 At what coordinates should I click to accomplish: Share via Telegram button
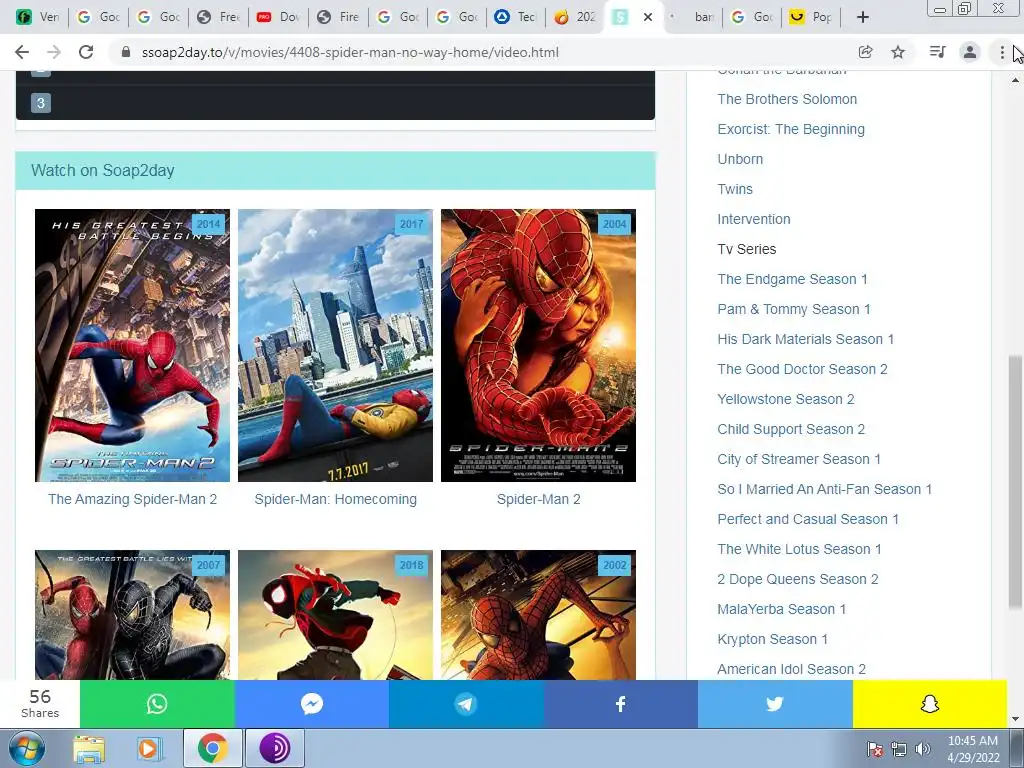click(x=466, y=704)
